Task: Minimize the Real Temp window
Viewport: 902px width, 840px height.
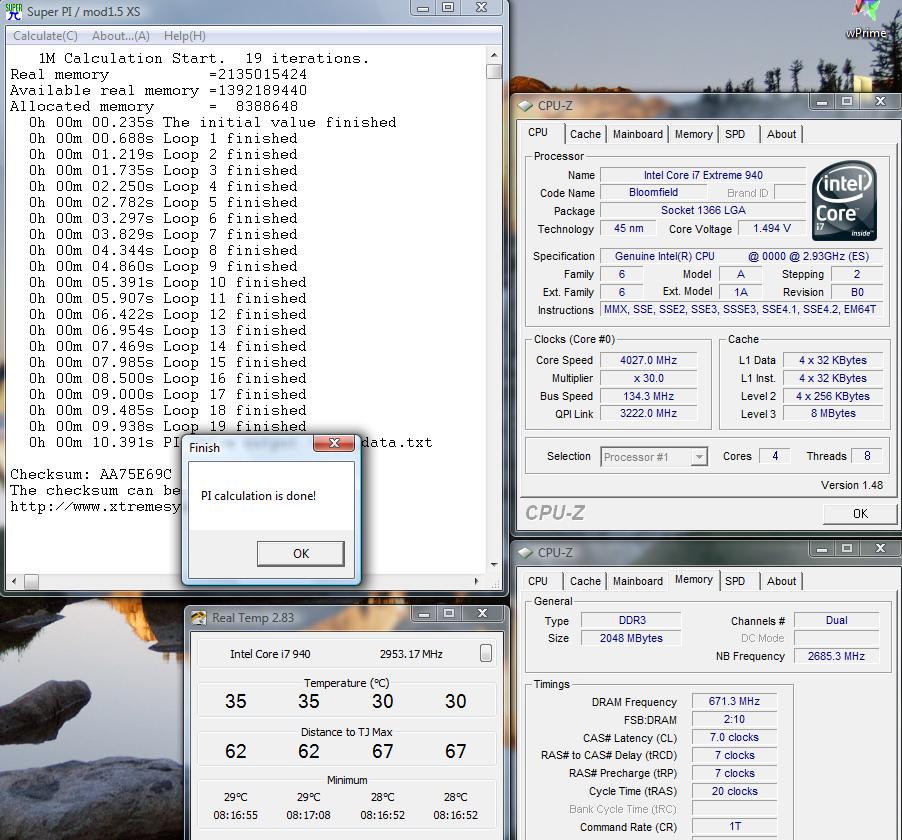Action: click(424, 614)
